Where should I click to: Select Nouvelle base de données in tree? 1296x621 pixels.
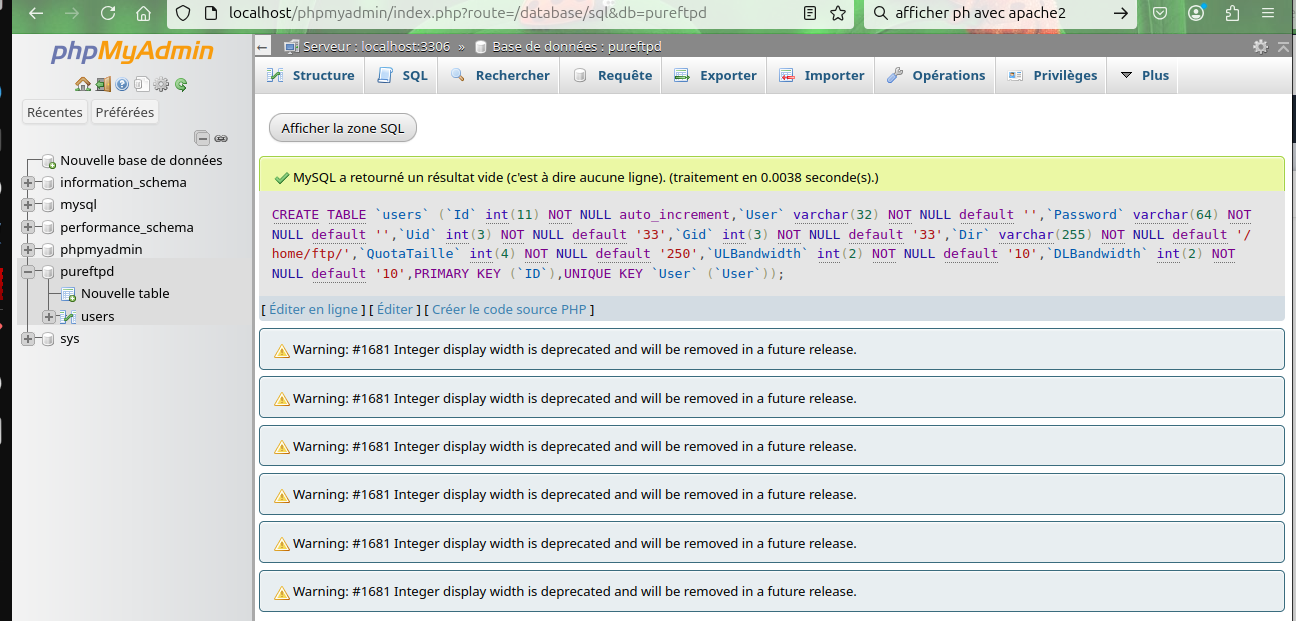(x=141, y=161)
